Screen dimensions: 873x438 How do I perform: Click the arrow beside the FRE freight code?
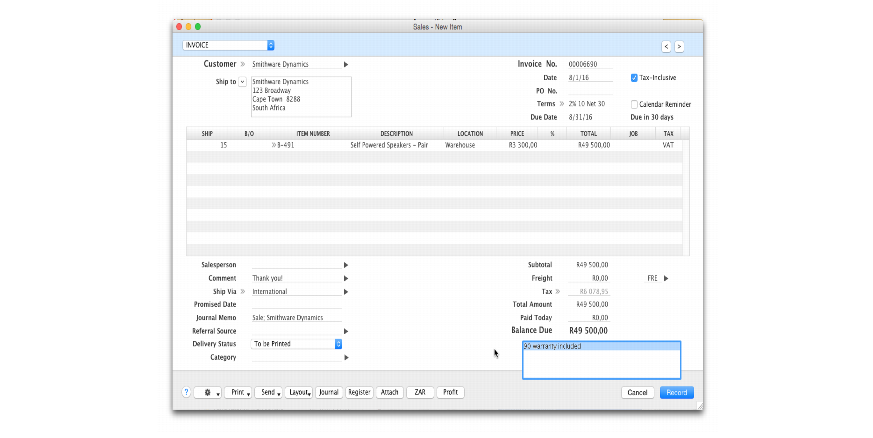click(666, 278)
